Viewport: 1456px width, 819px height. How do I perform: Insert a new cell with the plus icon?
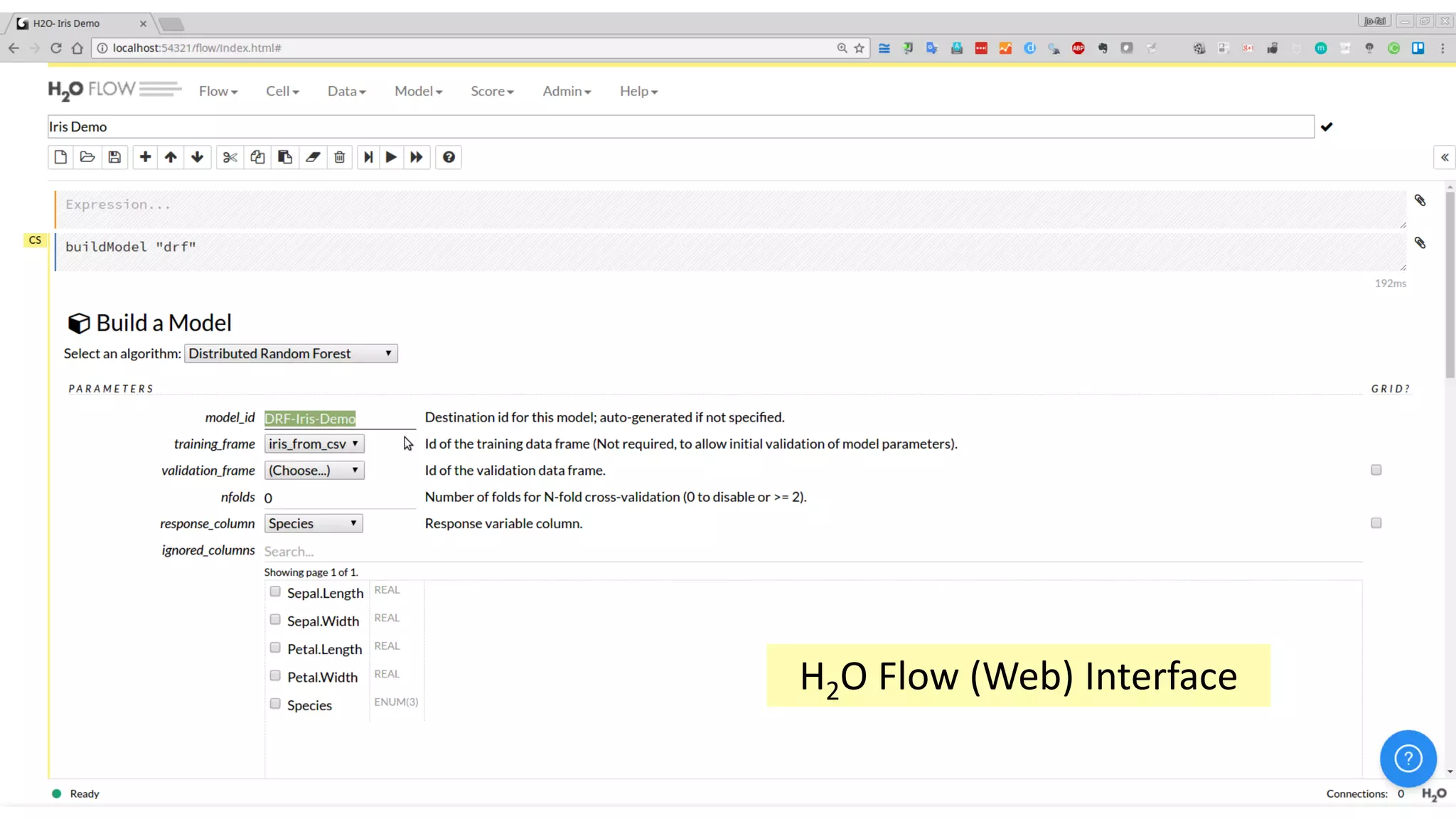(x=145, y=157)
